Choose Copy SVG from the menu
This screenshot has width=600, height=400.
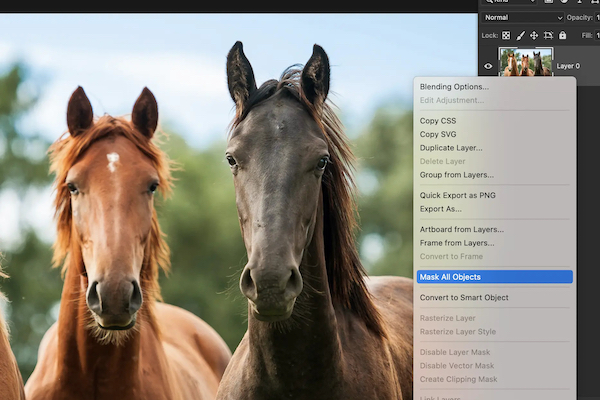(438, 134)
